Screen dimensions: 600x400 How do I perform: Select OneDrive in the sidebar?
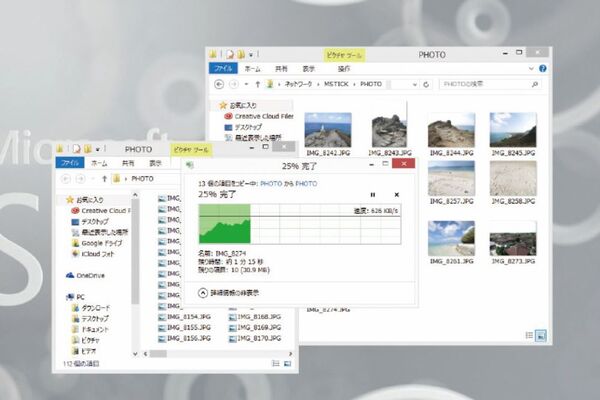pyautogui.click(x=85, y=276)
